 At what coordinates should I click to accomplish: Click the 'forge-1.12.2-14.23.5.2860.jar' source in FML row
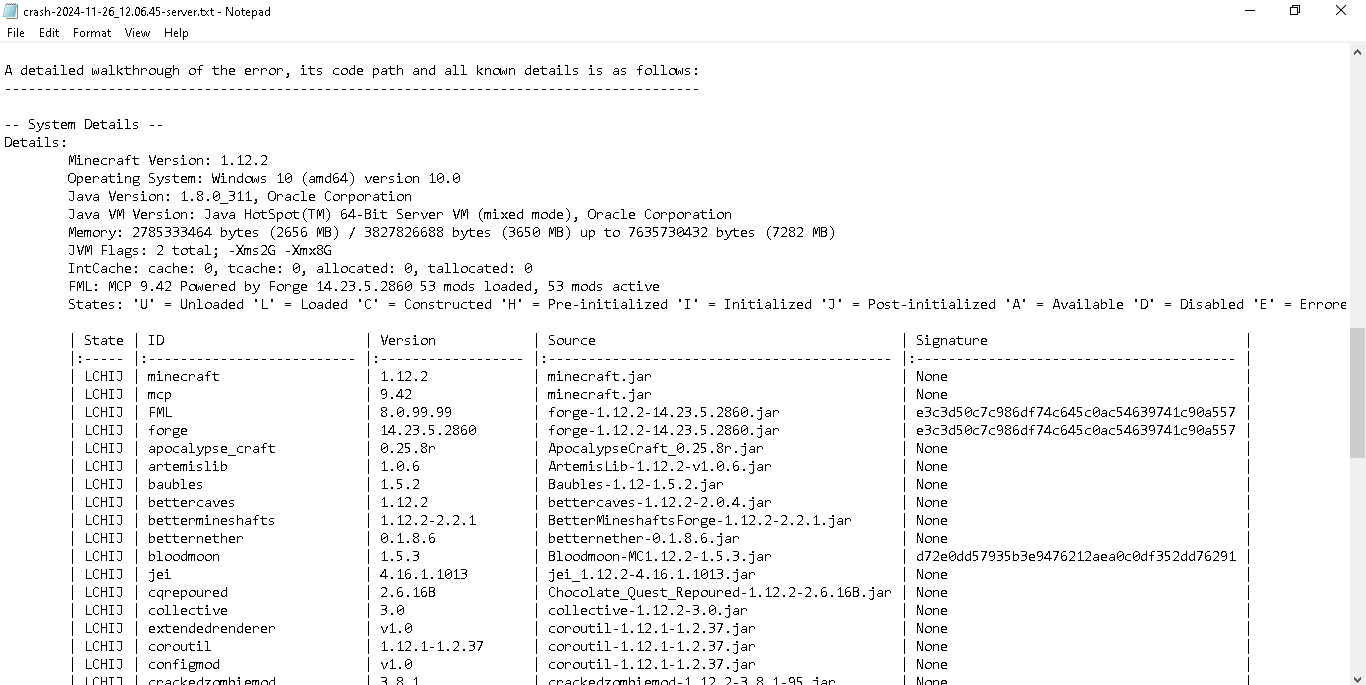663,412
